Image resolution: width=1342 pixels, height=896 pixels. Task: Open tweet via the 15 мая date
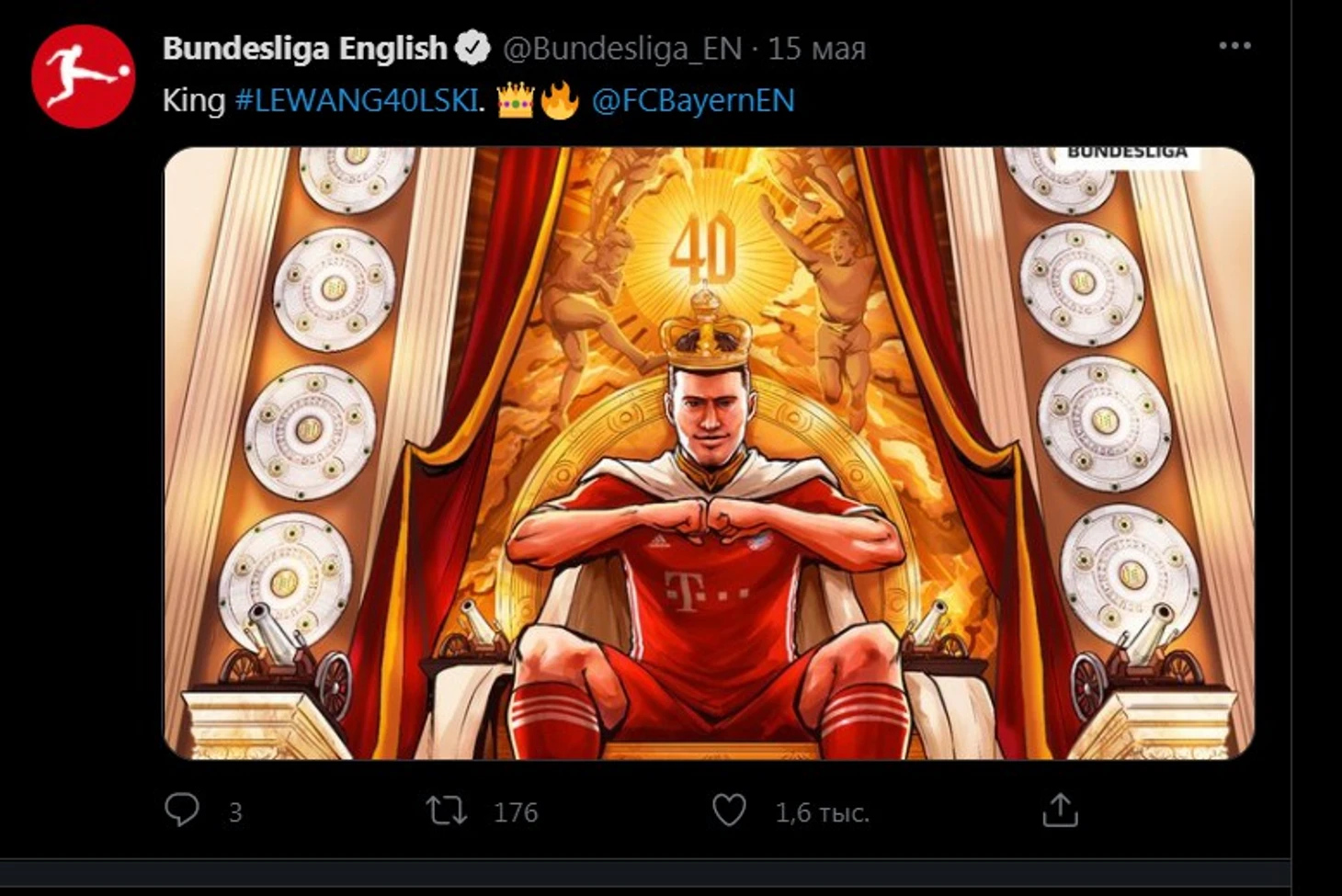[x=816, y=49]
